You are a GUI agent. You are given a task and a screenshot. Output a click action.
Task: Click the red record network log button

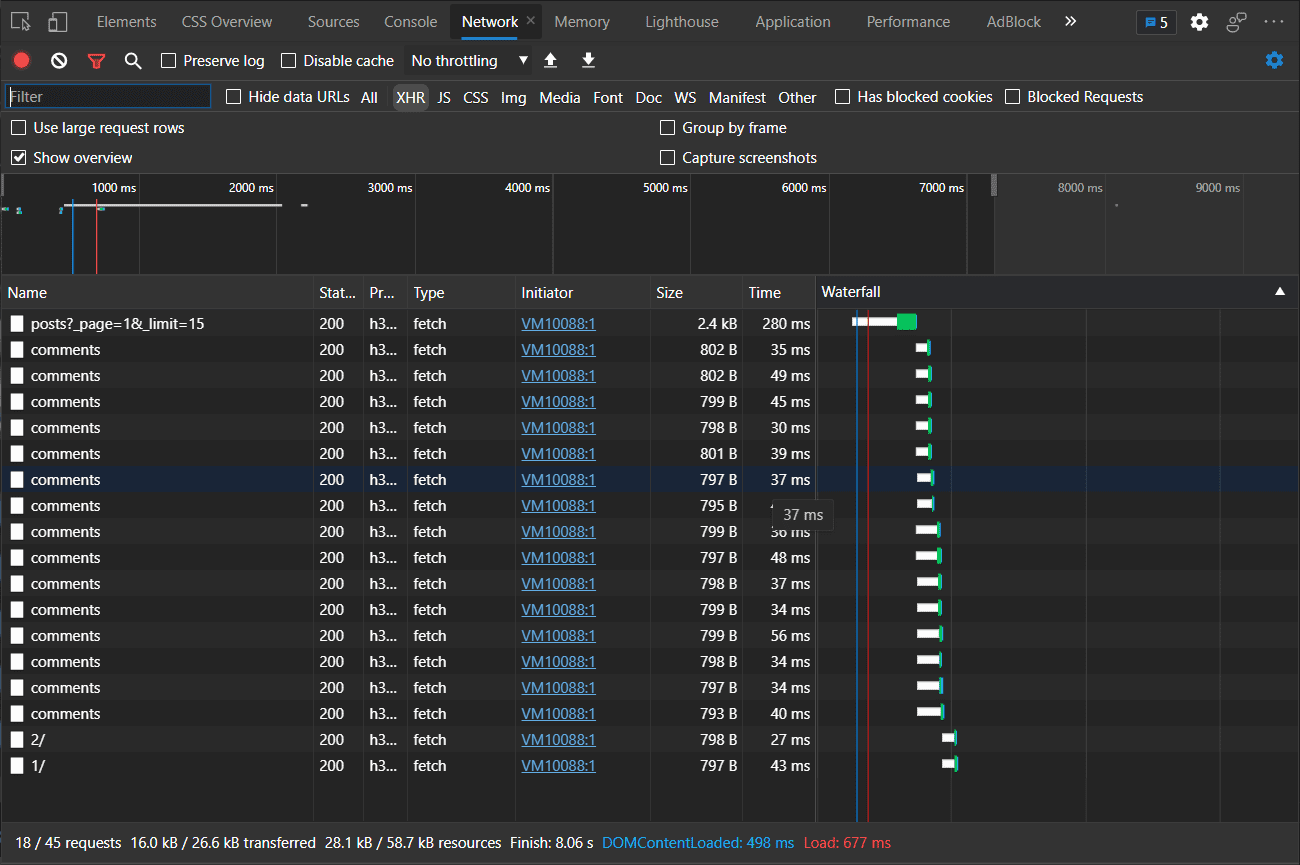(x=22, y=61)
